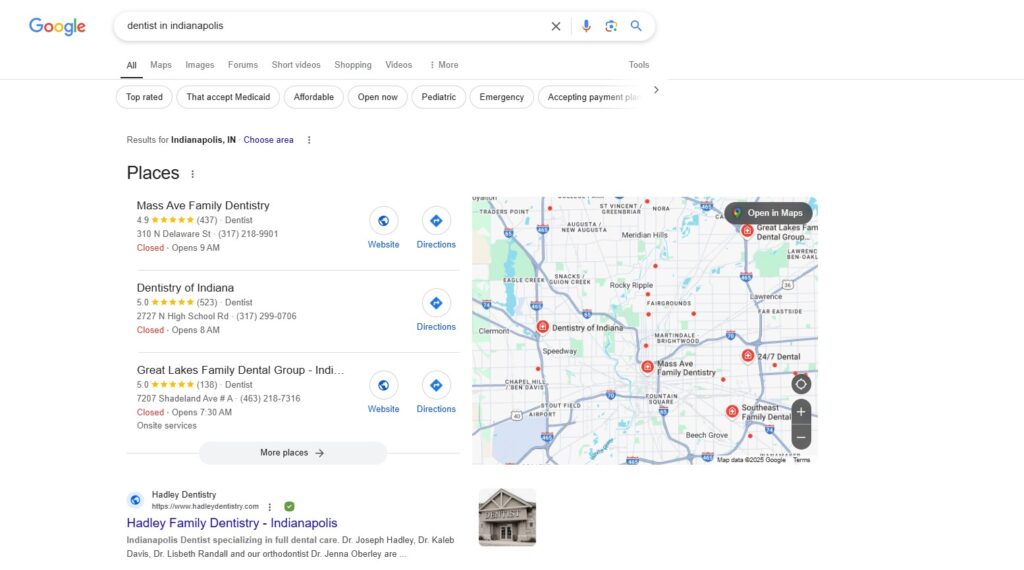Get Directions icon for Great Lakes Family Dental
The width and height of the screenshot is (1024, 570).
(x=436, y=385)
